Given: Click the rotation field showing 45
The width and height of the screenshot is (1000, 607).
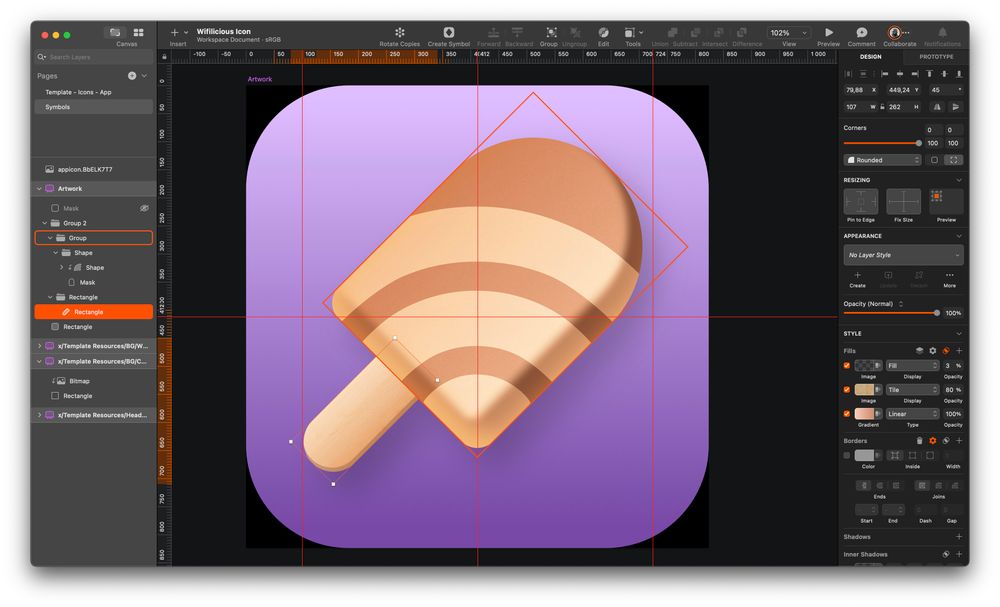Looking at the screenshot, I should coord(946,90).
